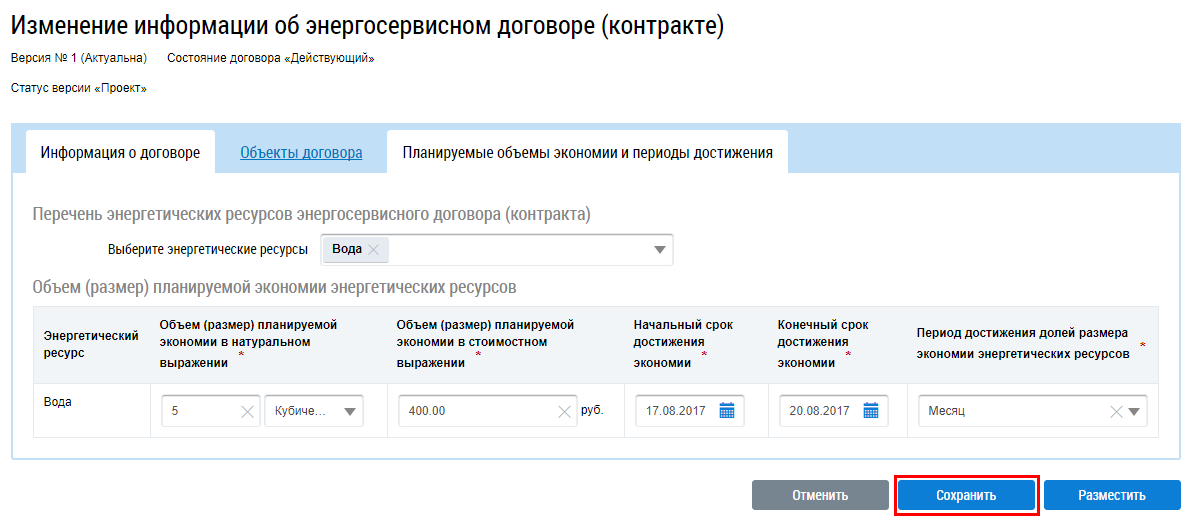The image size is (1187, 518).
Task: Open calendar for start date 17.08.2017
Action: 727,411
